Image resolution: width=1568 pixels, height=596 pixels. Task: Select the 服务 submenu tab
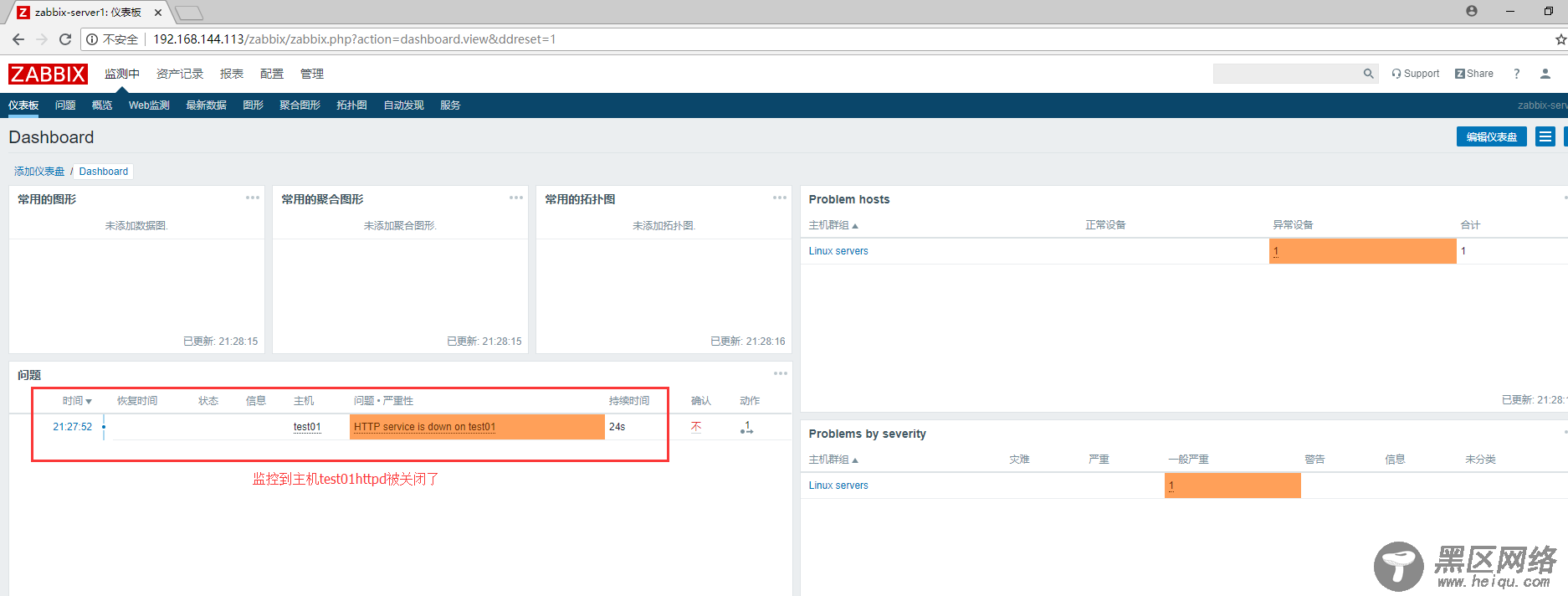click(x=450, y=105)
